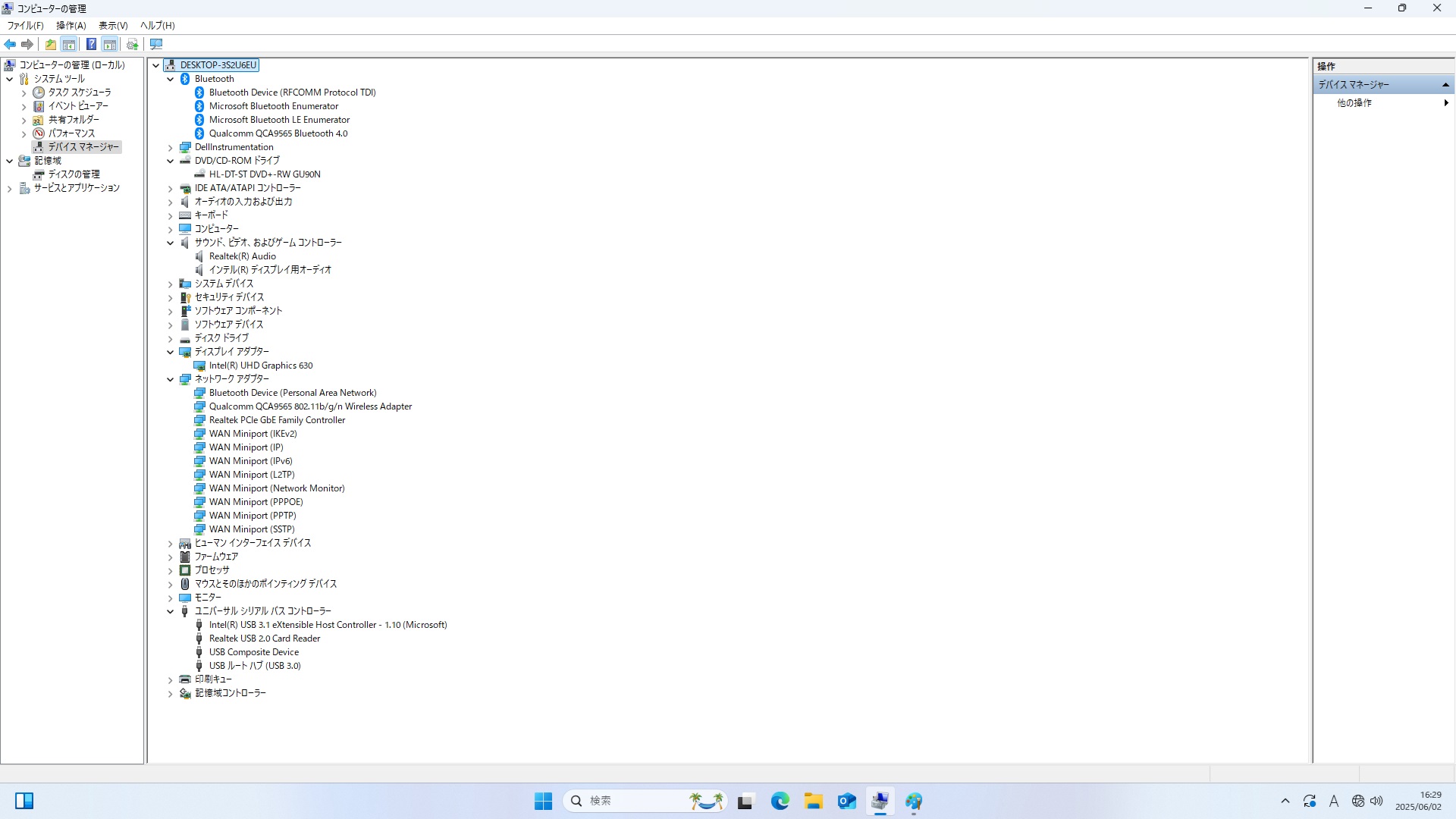Click the taskbar 検索 search box
Image resolution: width=1456 pixels, height=819 pixels.
645,801
